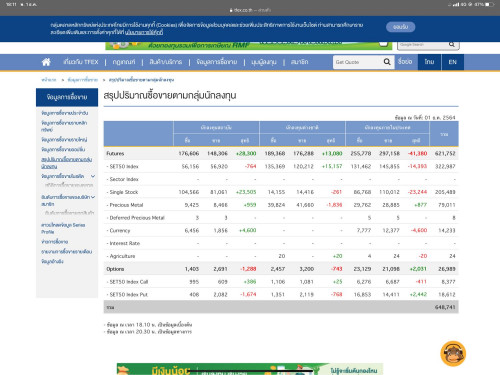
Task: Click the Get Quote search magnifier icon
Action: pyautogui.click(x=387, y=62)
